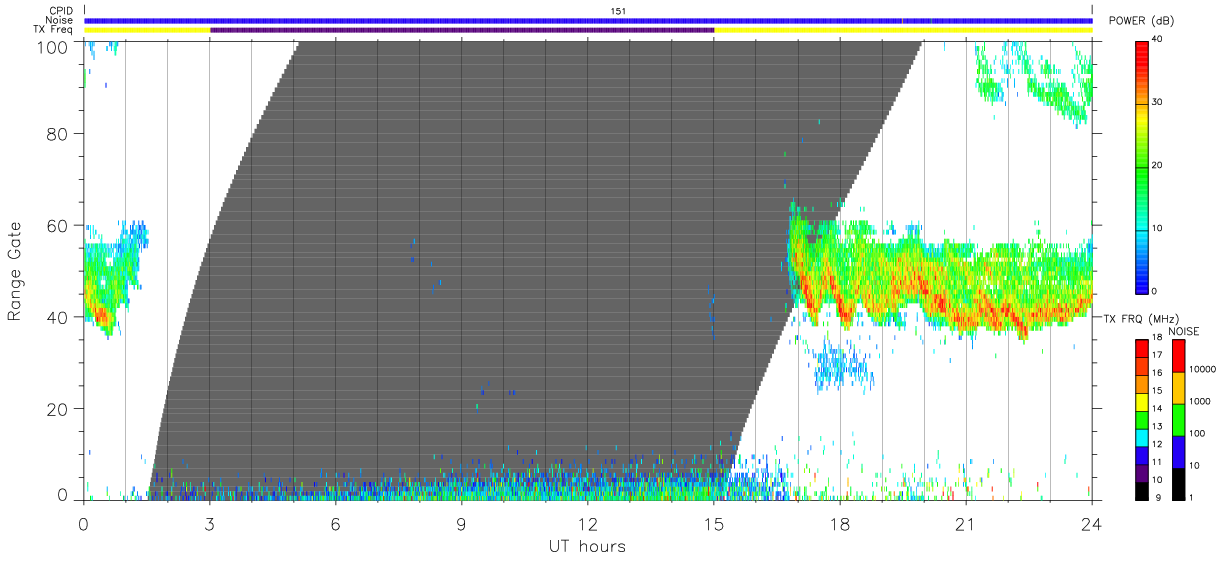Click the 24 tick on UT hours axis

(1092, 523)
